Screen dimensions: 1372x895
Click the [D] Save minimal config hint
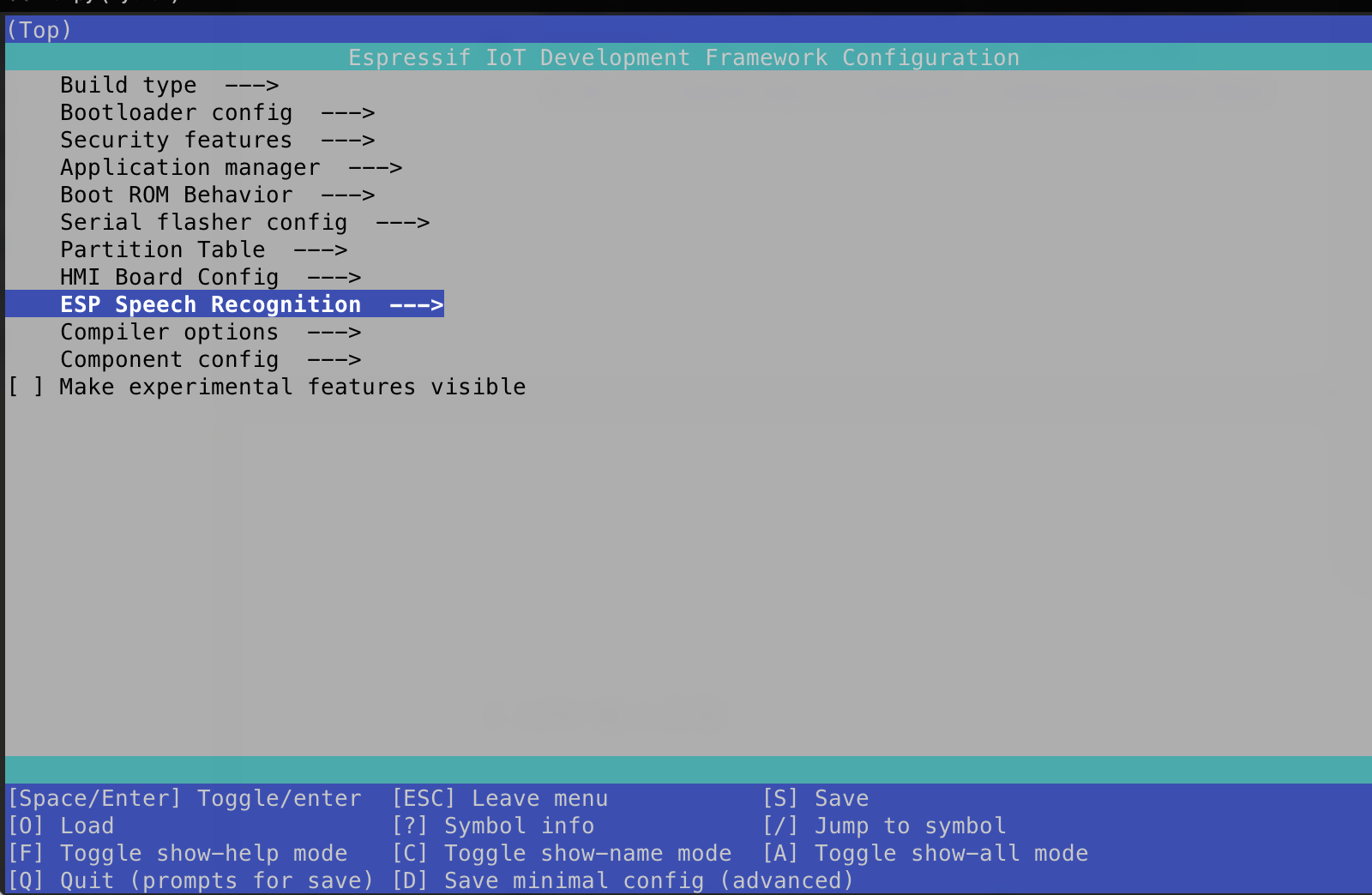pos(623,881)
